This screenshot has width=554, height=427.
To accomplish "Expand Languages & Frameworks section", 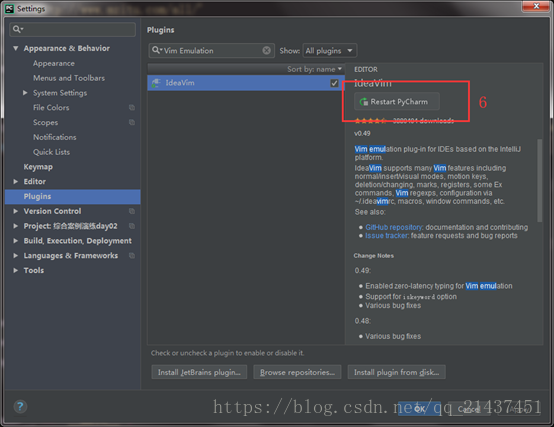I will [x=16, y=255].
